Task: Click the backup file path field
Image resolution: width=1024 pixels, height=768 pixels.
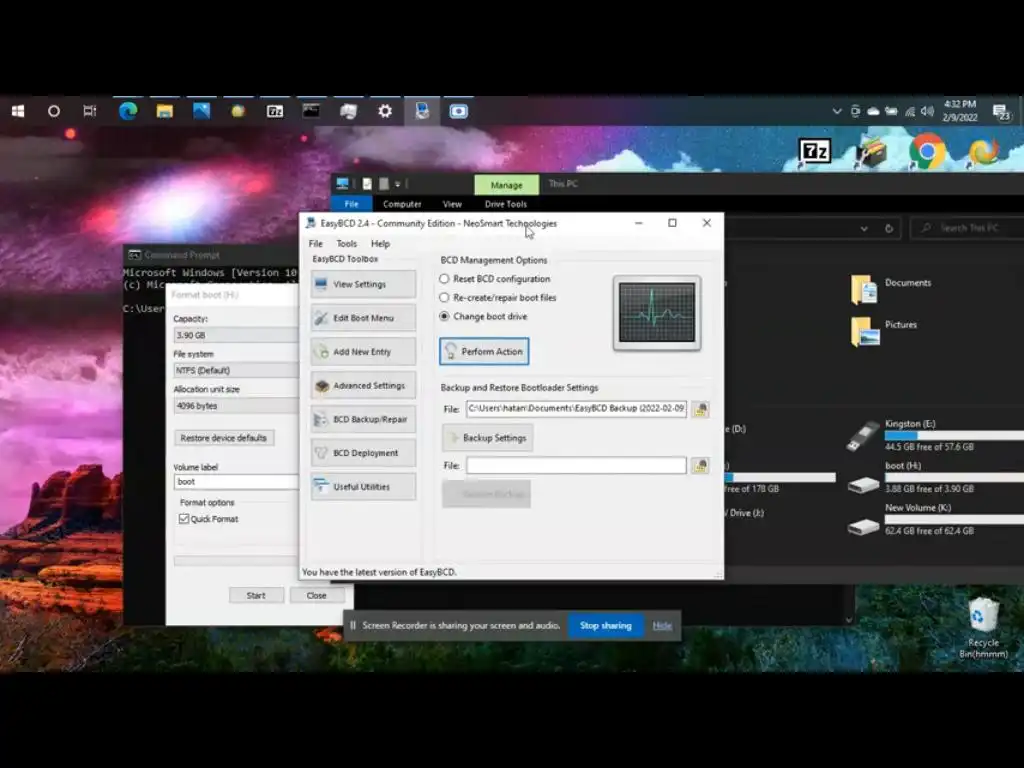Action: click(576, 409)
